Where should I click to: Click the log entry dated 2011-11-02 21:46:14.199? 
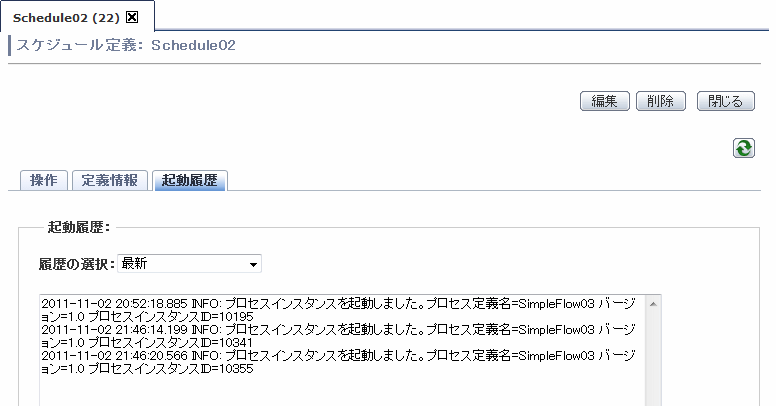[x=338, y=336]
